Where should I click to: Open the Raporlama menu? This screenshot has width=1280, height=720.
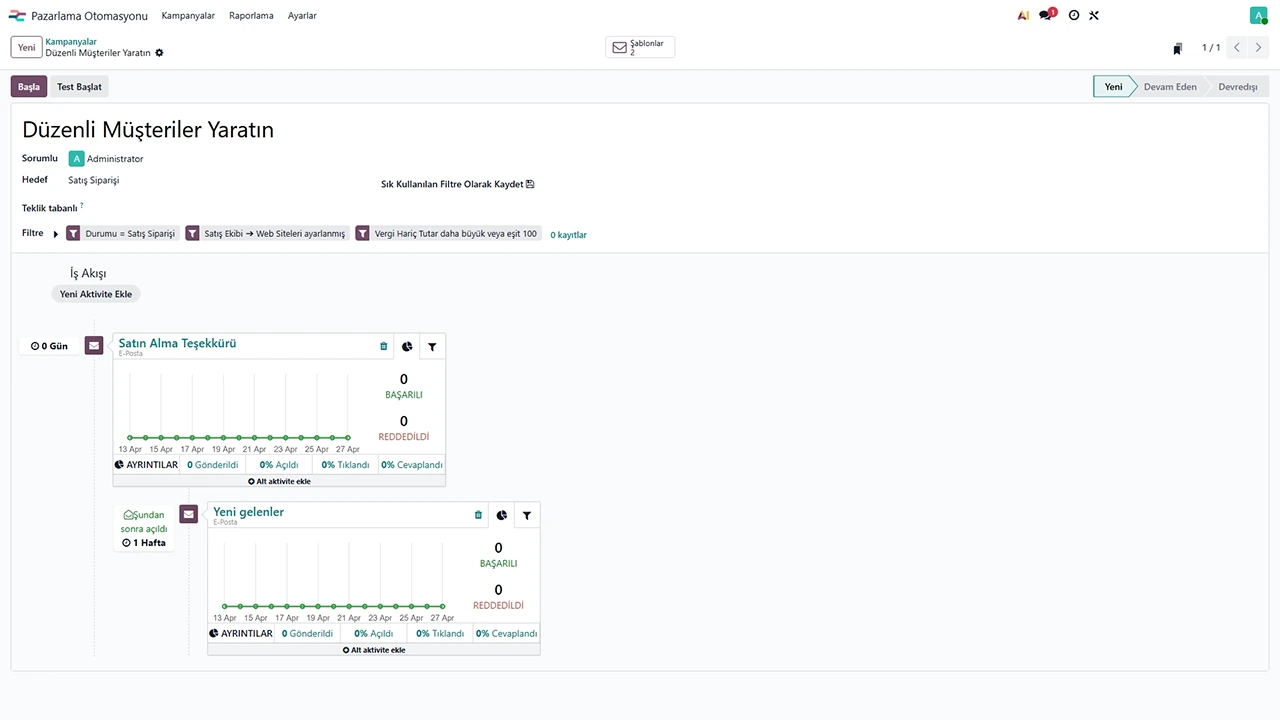pyautogui.click(x=251, y=16)
